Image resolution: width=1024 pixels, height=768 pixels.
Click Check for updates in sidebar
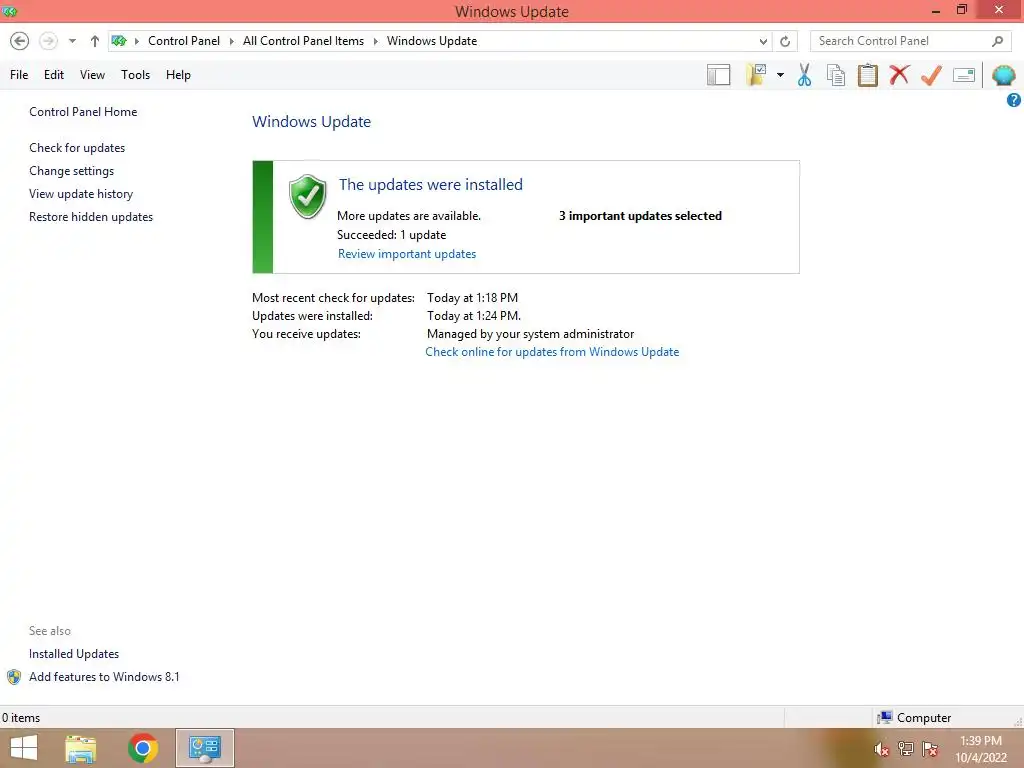click(x=77, y=148)
